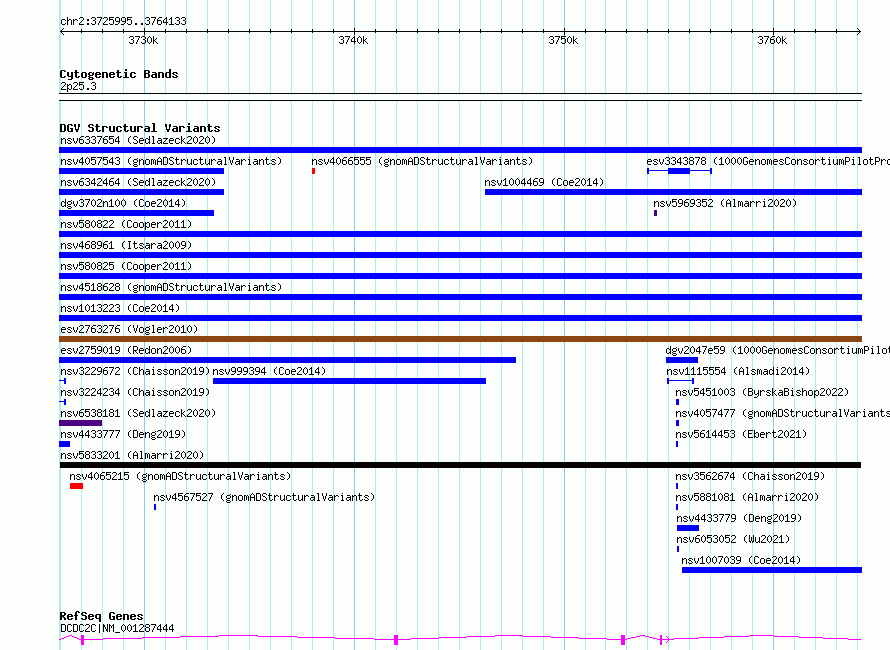Click the black nsv5833201 variant bar
Viewport: 890px width, 650px height.
click(x=460, y=465)
